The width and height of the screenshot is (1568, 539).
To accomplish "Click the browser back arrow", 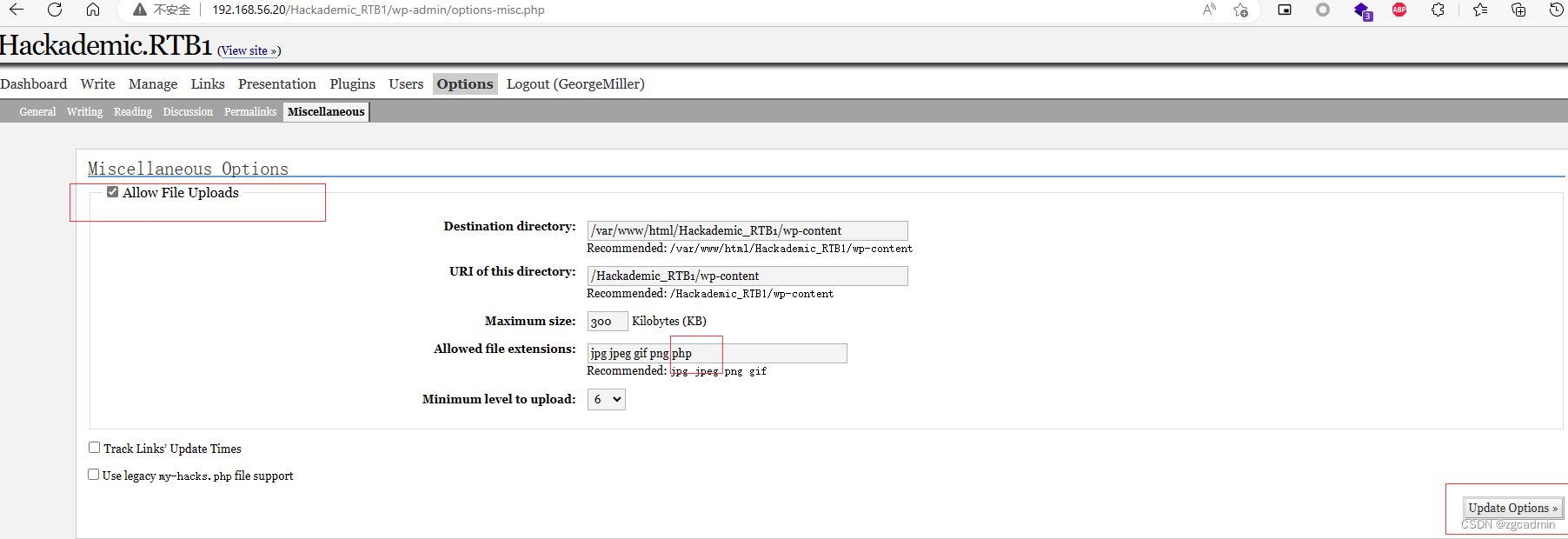I will [x=17, y=10].
